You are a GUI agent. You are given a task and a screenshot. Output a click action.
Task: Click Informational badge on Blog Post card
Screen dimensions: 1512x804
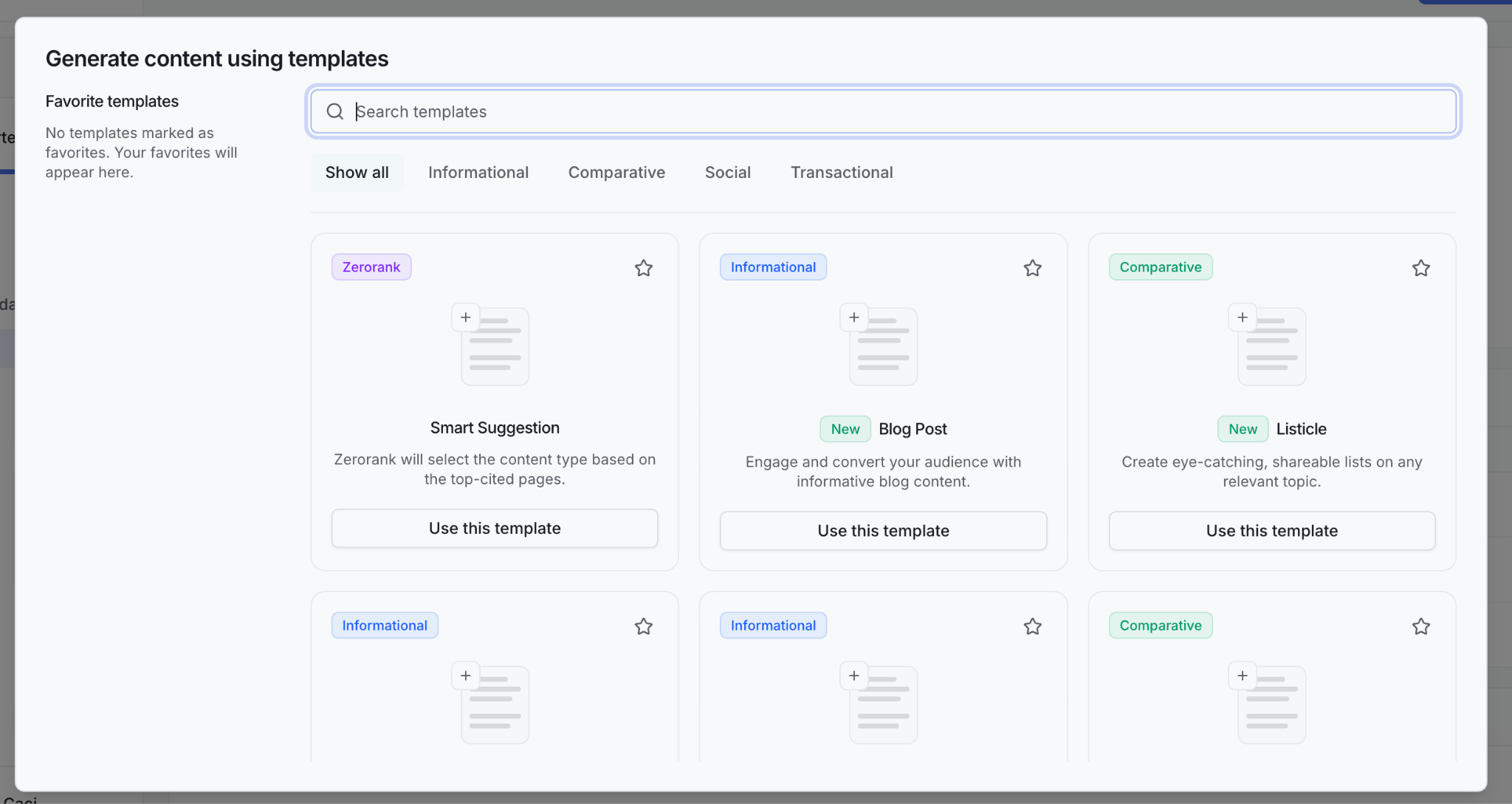[773, 267]
